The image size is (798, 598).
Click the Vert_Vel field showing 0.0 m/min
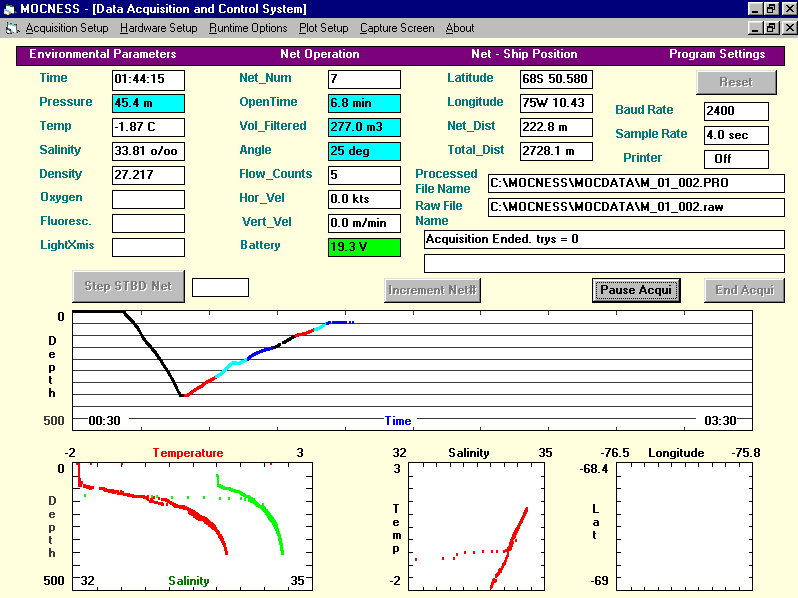364,223
